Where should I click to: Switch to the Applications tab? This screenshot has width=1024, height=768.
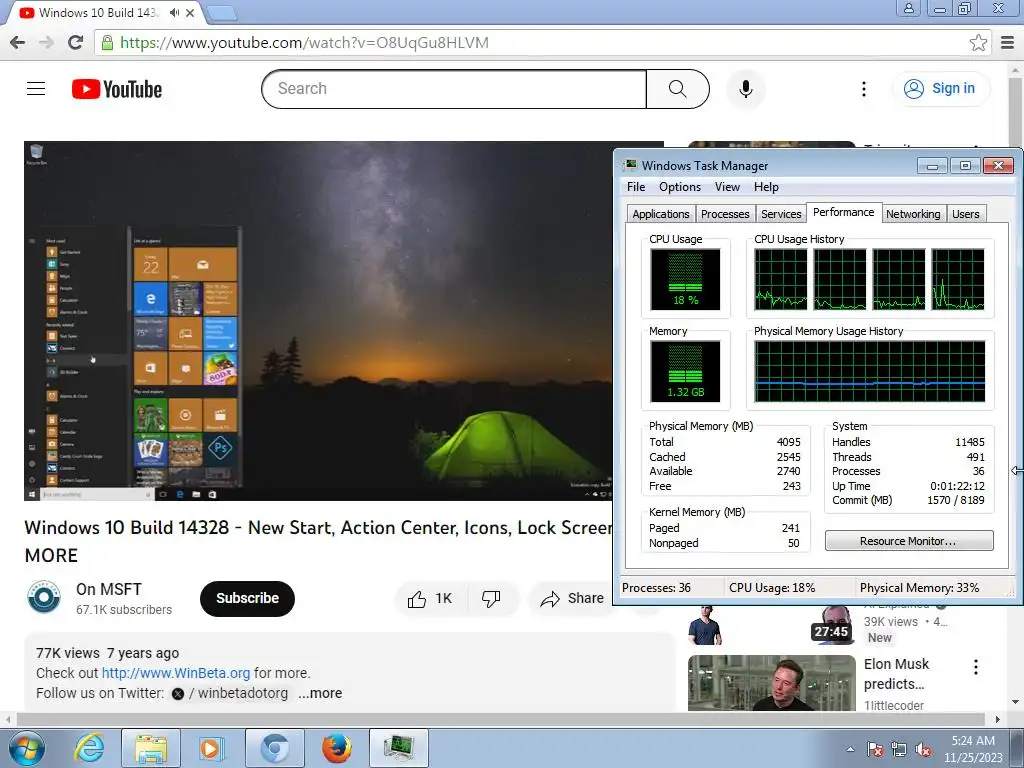click(x=660, y=214)
